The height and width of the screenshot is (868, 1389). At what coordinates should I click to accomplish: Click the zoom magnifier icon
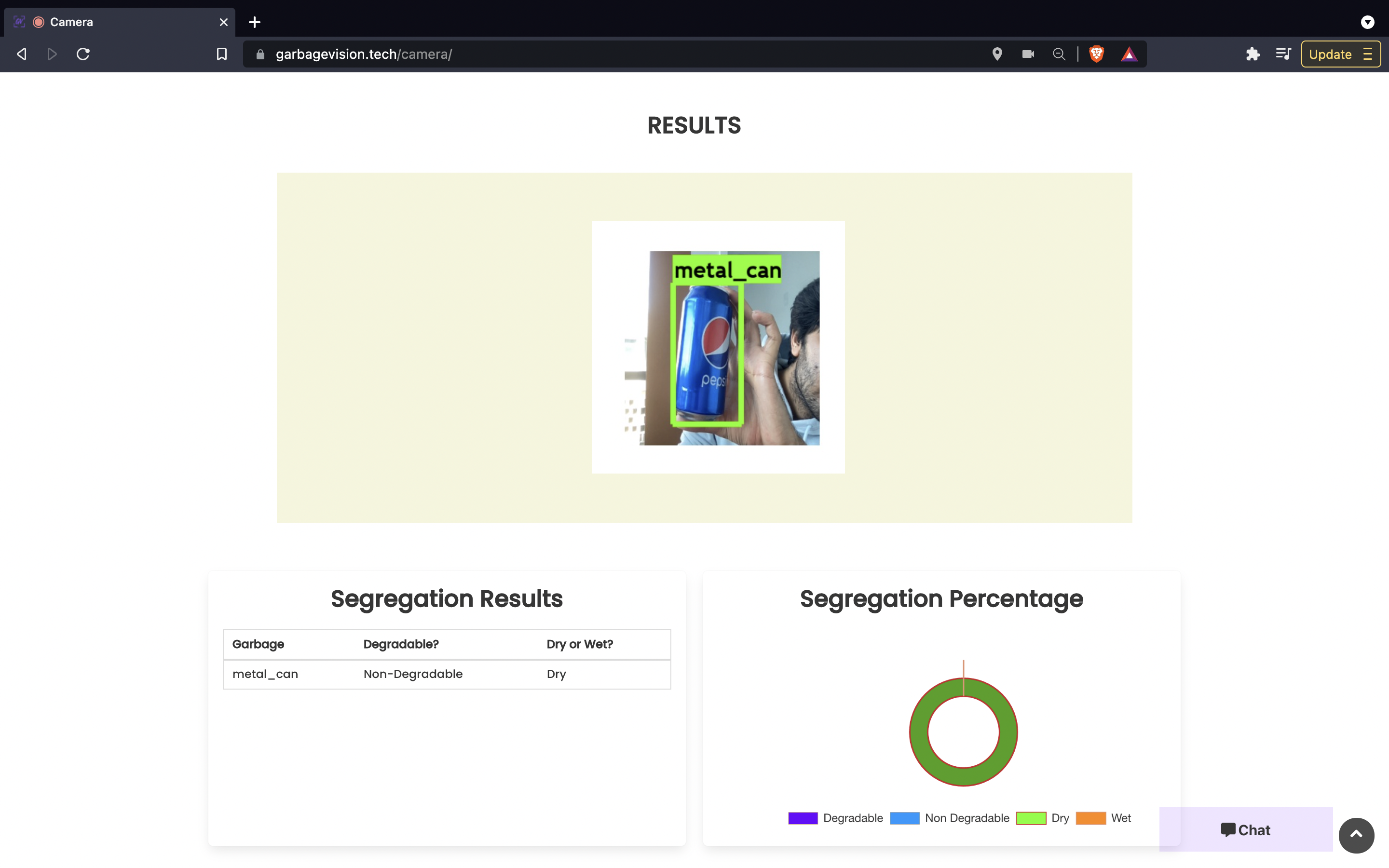coord(1059,54)
